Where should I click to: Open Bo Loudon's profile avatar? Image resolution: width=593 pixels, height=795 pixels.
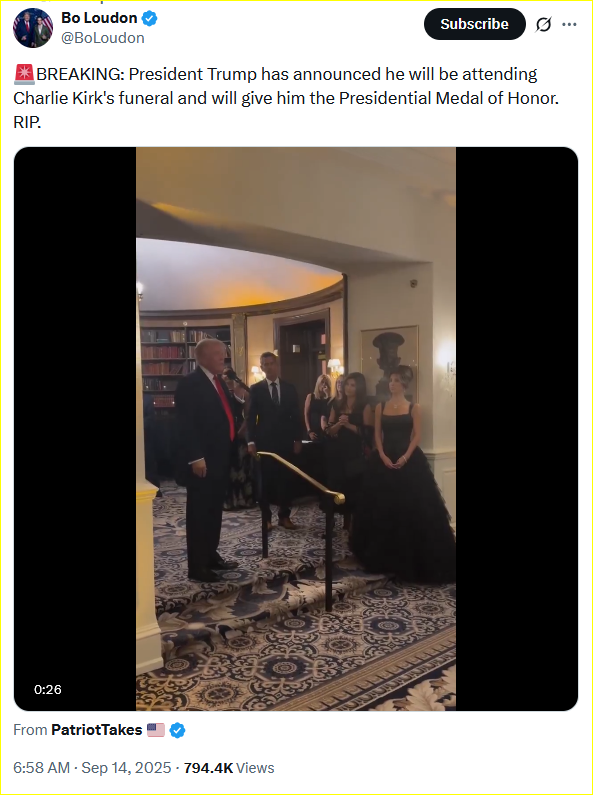click(x=33, y=28)
